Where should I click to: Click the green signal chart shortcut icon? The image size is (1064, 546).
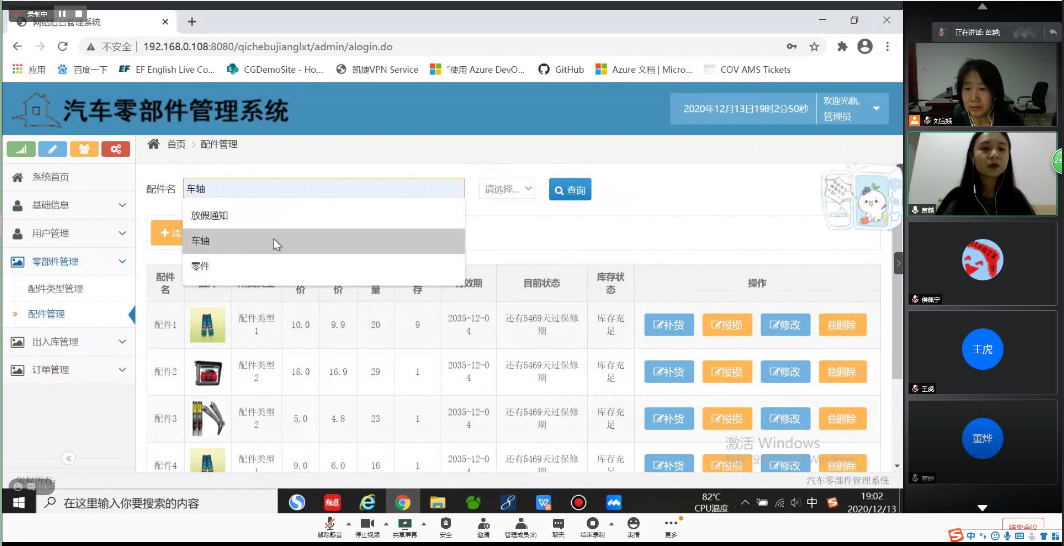point(21,149)
